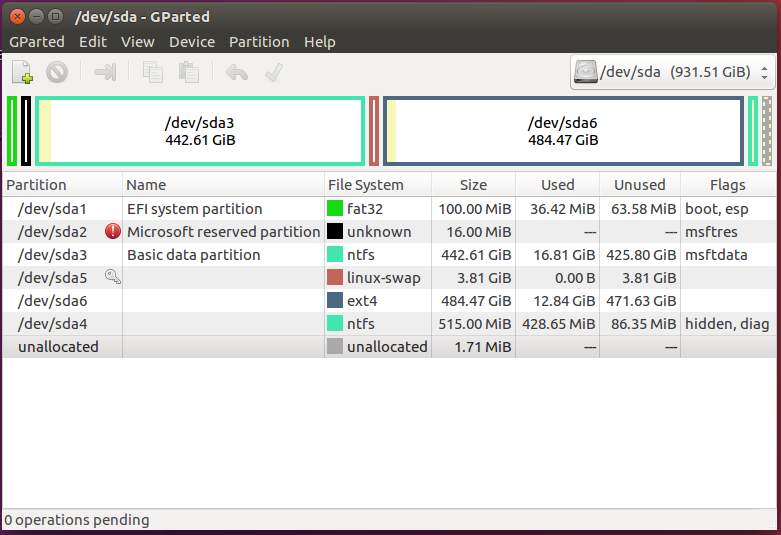Viewport: 781px width, 535px height.
Task: Open the Device menu
Action: click(x=192, y=42)
